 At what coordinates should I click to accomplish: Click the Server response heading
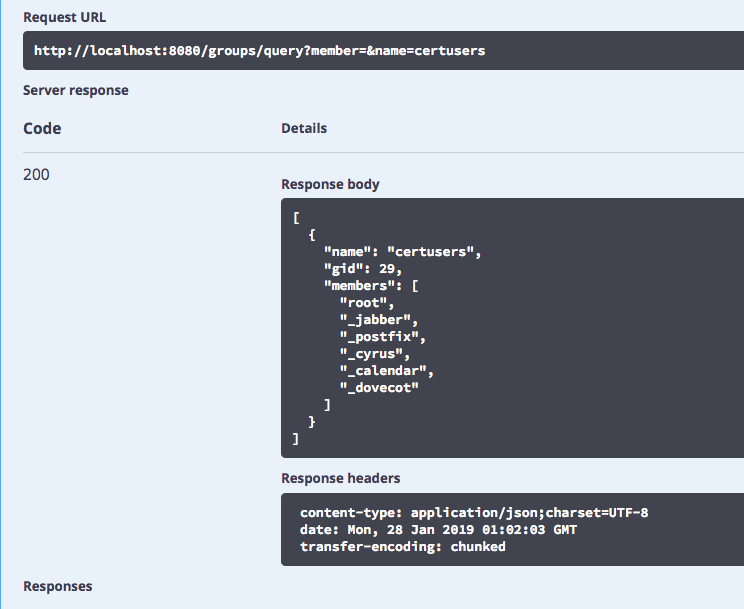(76, 90)
